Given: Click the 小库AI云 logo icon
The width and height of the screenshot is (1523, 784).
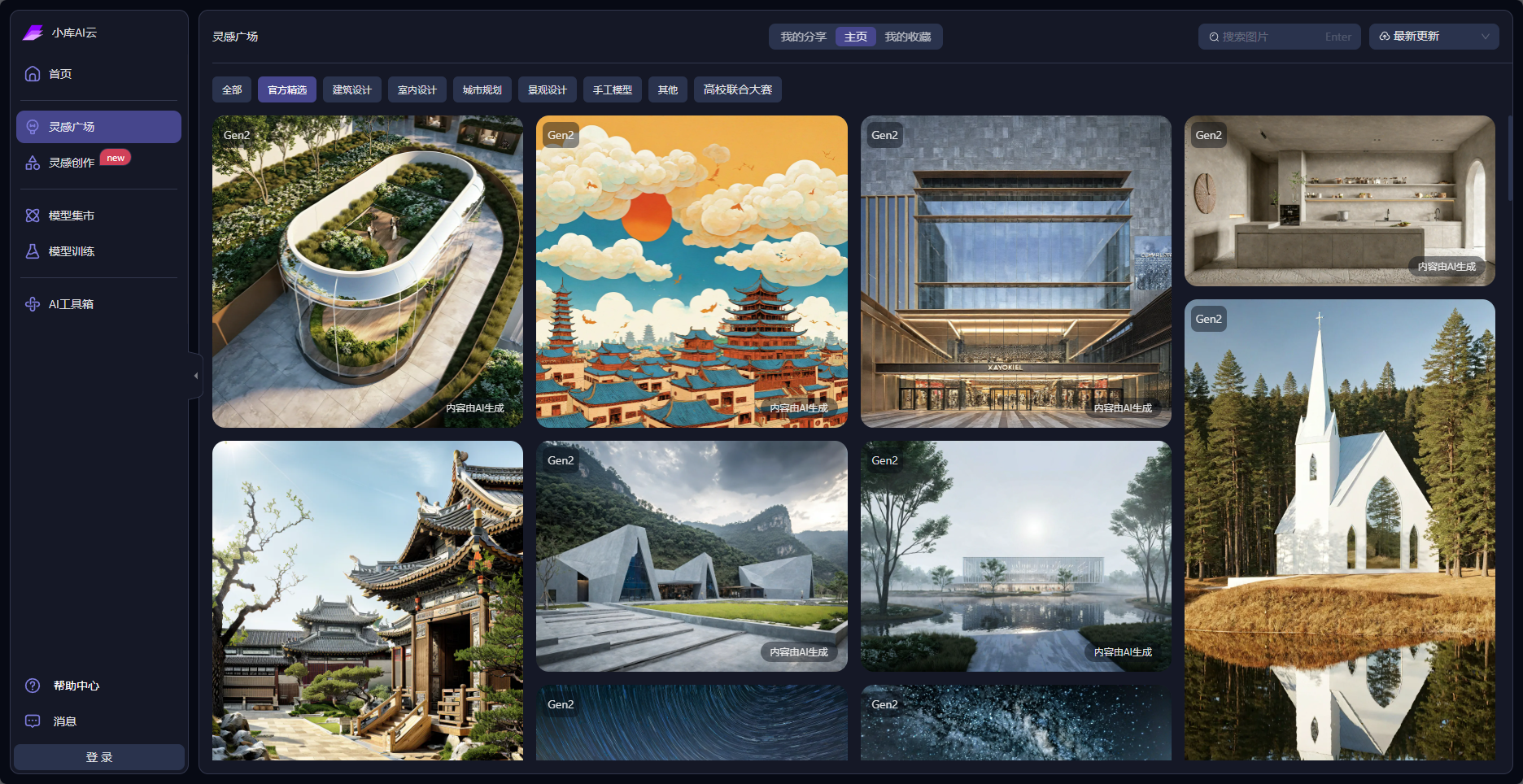Looking at the screenshot, I should (x=33, y=33).
